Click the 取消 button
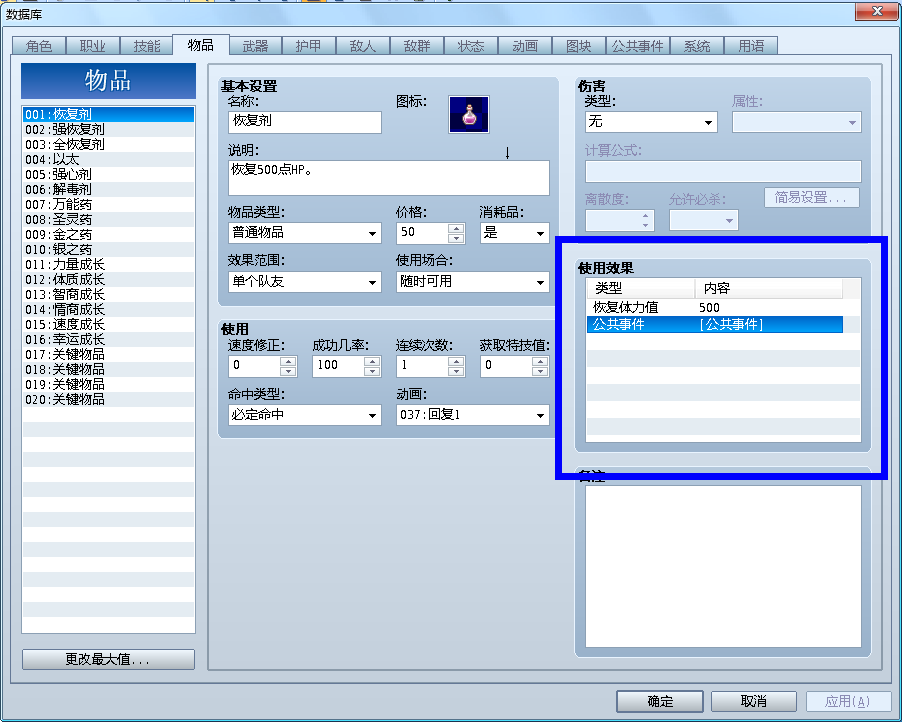 tap(754, 701)
